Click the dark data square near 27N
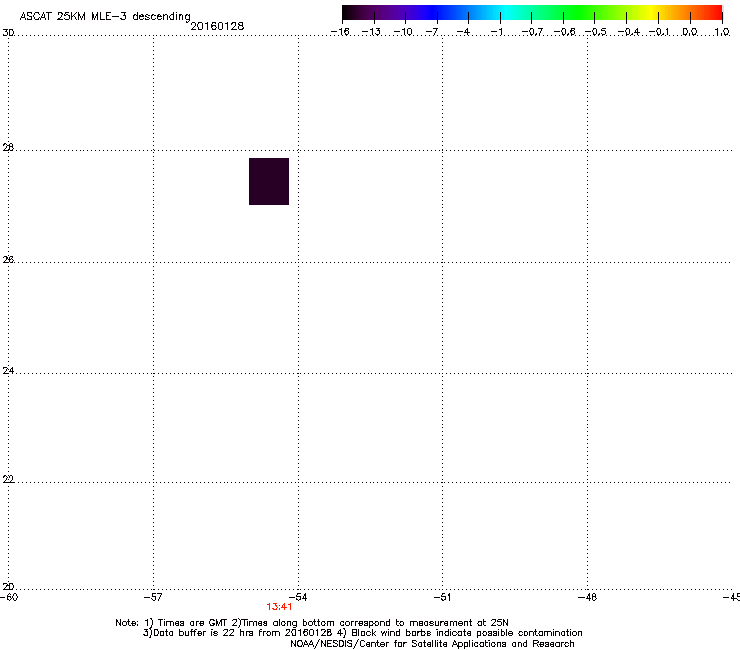 [x=269, y=181]
